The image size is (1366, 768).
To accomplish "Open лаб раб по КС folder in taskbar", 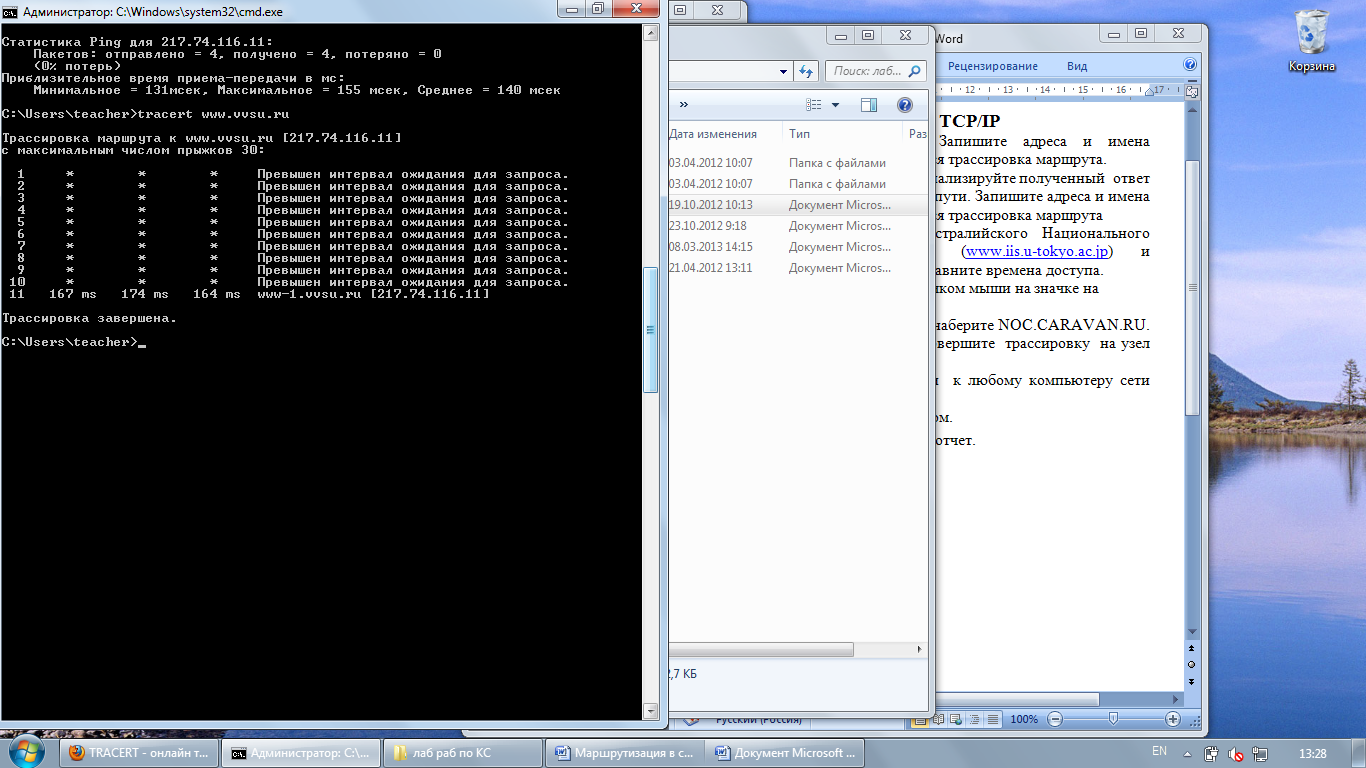I will [463, 753].
